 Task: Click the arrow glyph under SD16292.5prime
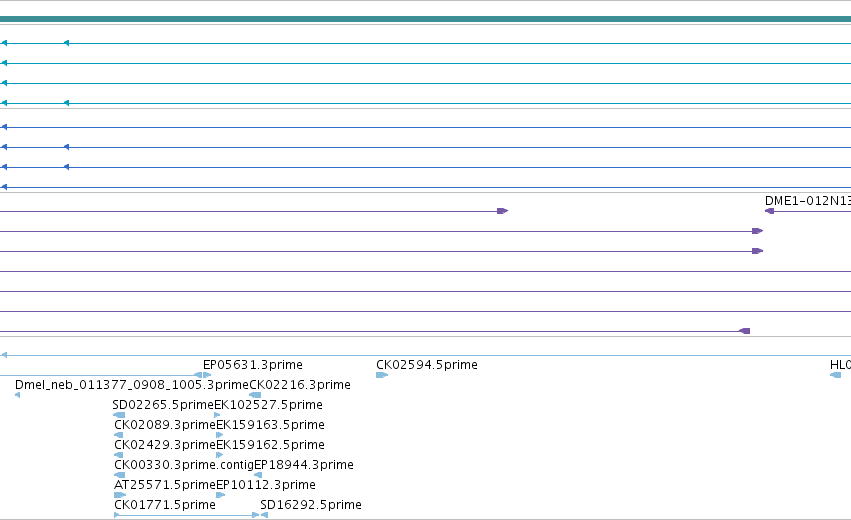(x=264, y=515)
